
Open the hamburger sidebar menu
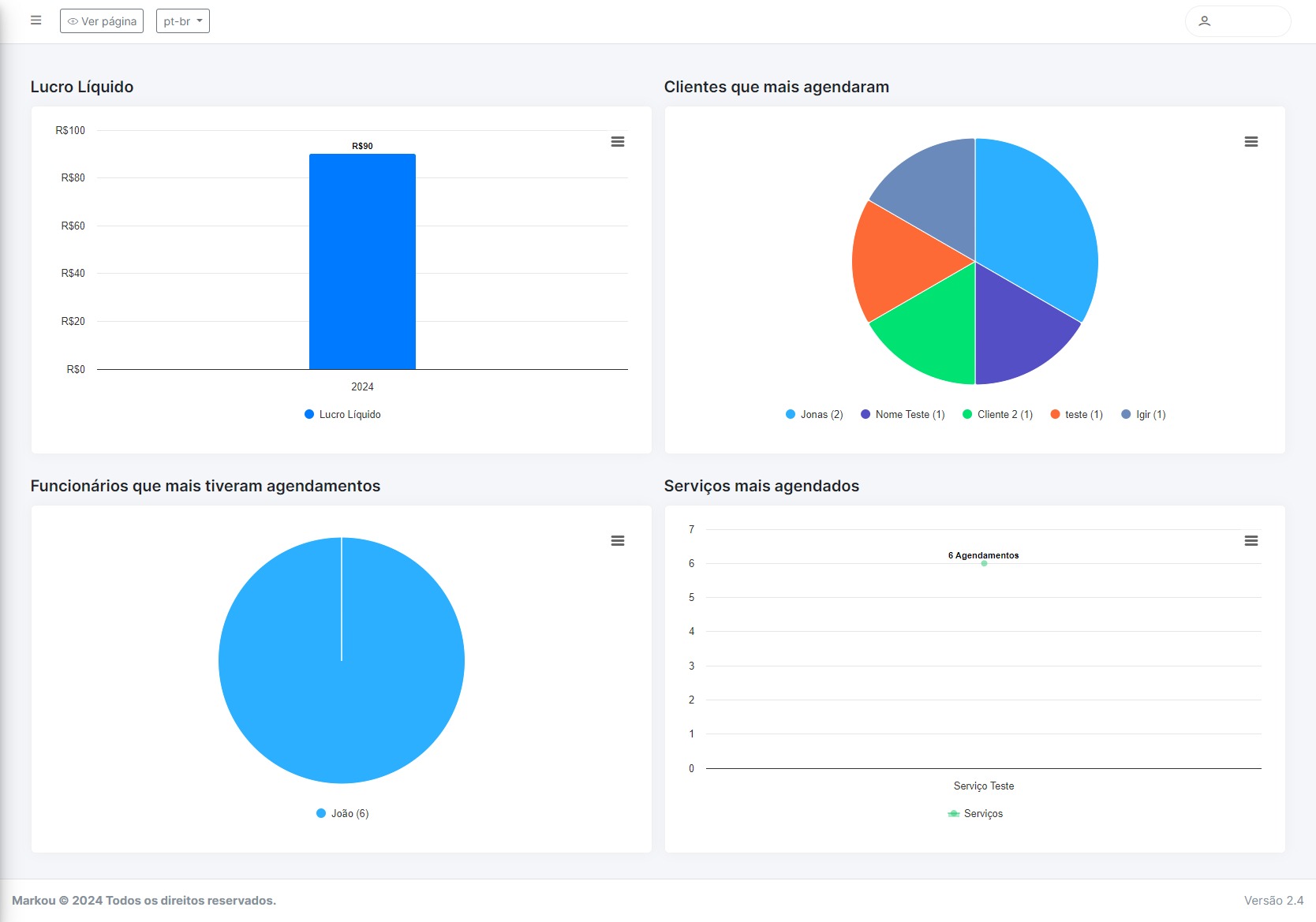click(x=36, y=21)
